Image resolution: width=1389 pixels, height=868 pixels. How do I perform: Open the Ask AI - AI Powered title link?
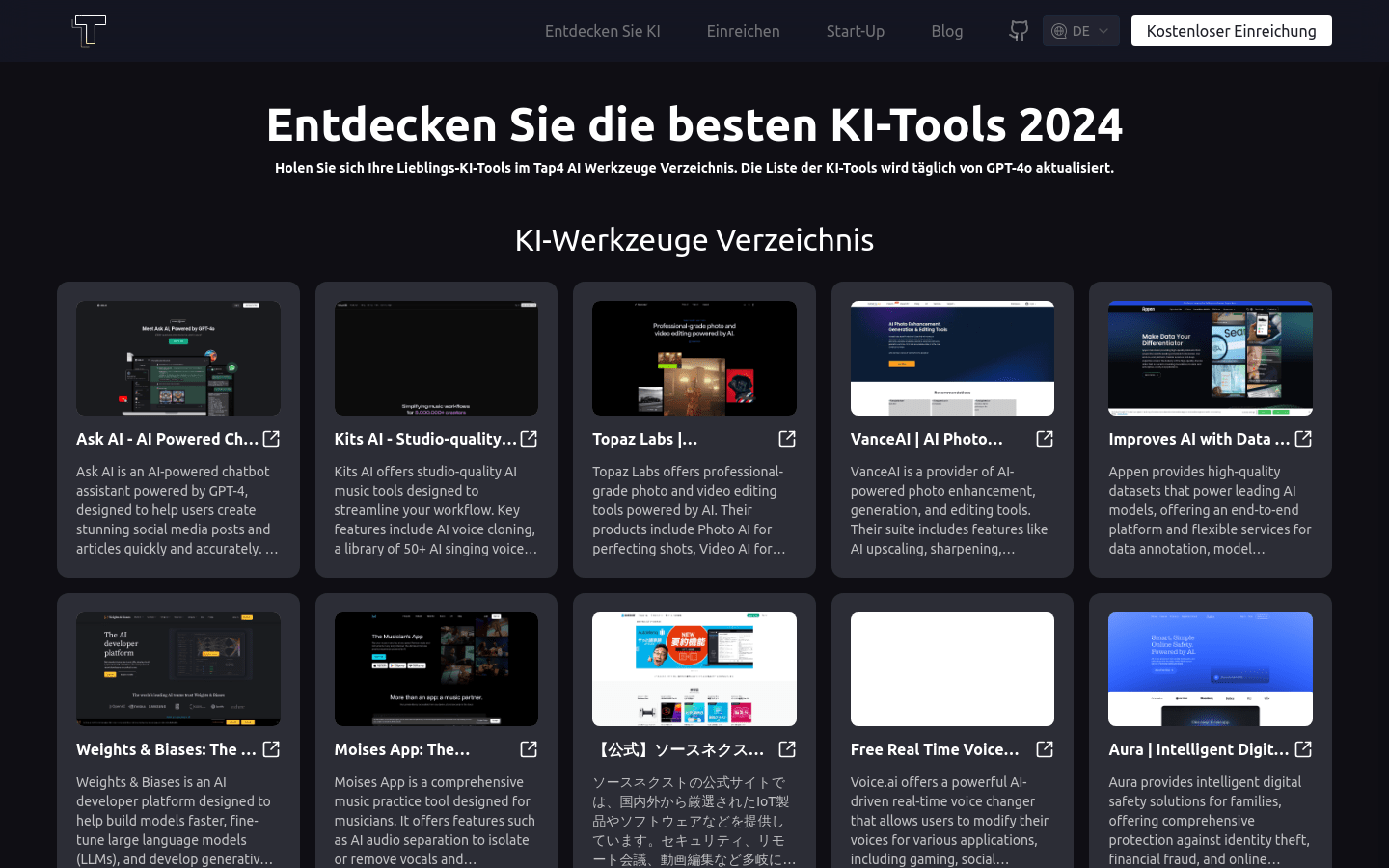pyautogui.click(x=168, y=439)
